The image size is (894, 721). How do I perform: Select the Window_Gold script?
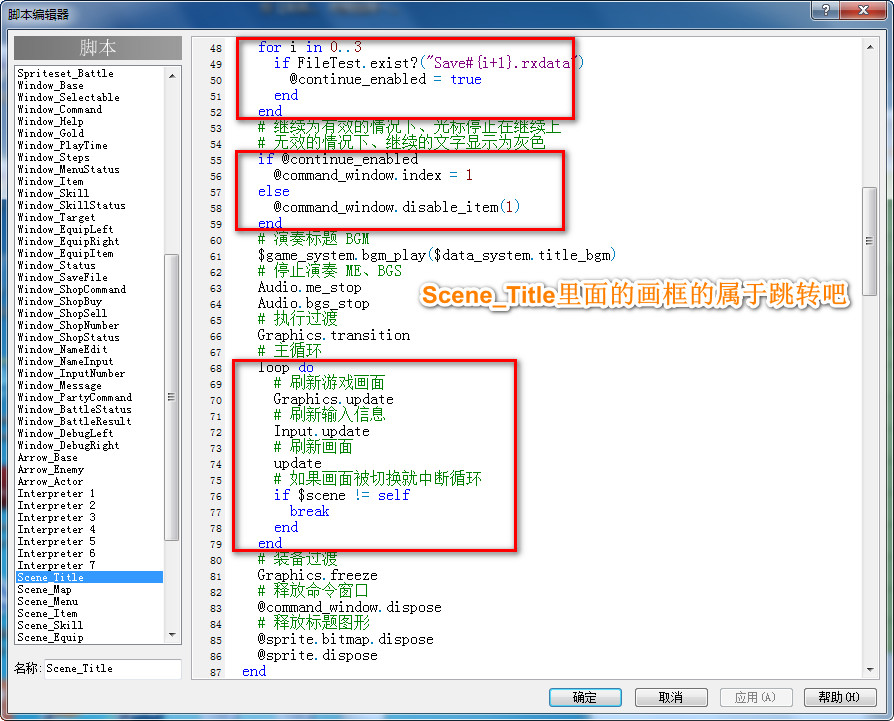[51, 133]
